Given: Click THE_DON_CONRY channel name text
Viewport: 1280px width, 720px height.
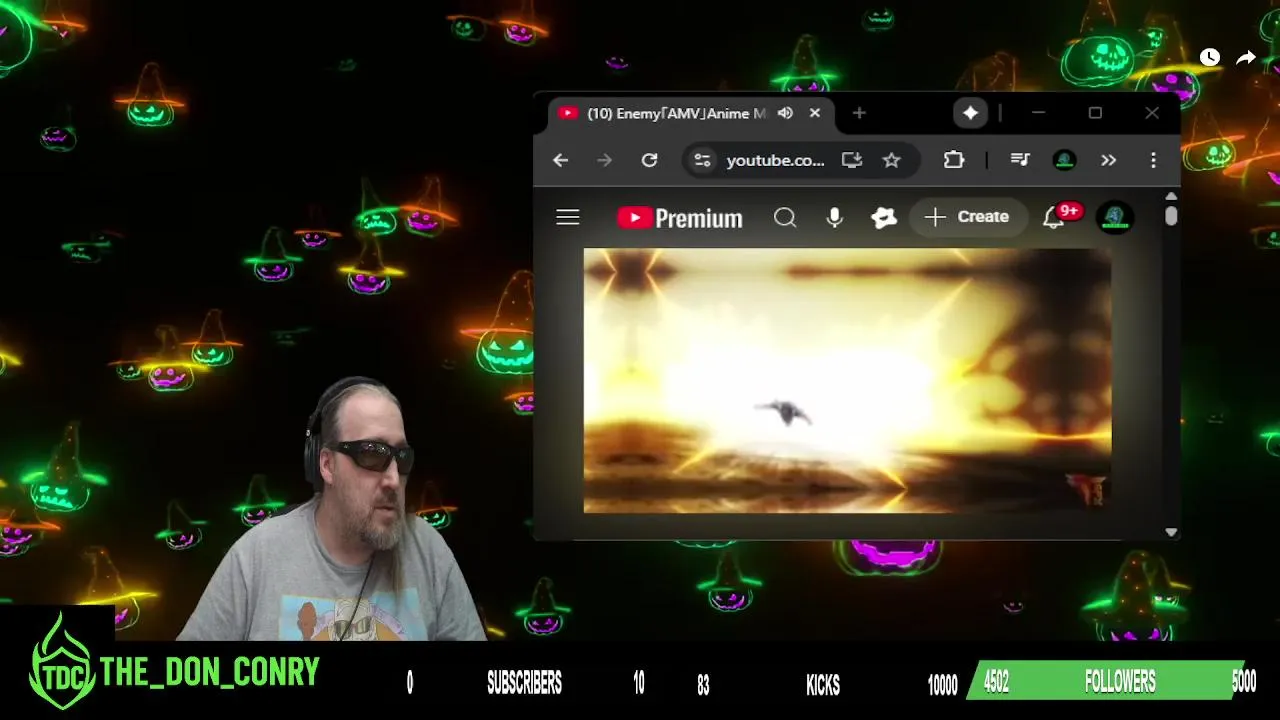Looking at the screenshot, I should [x=210, y=673].
